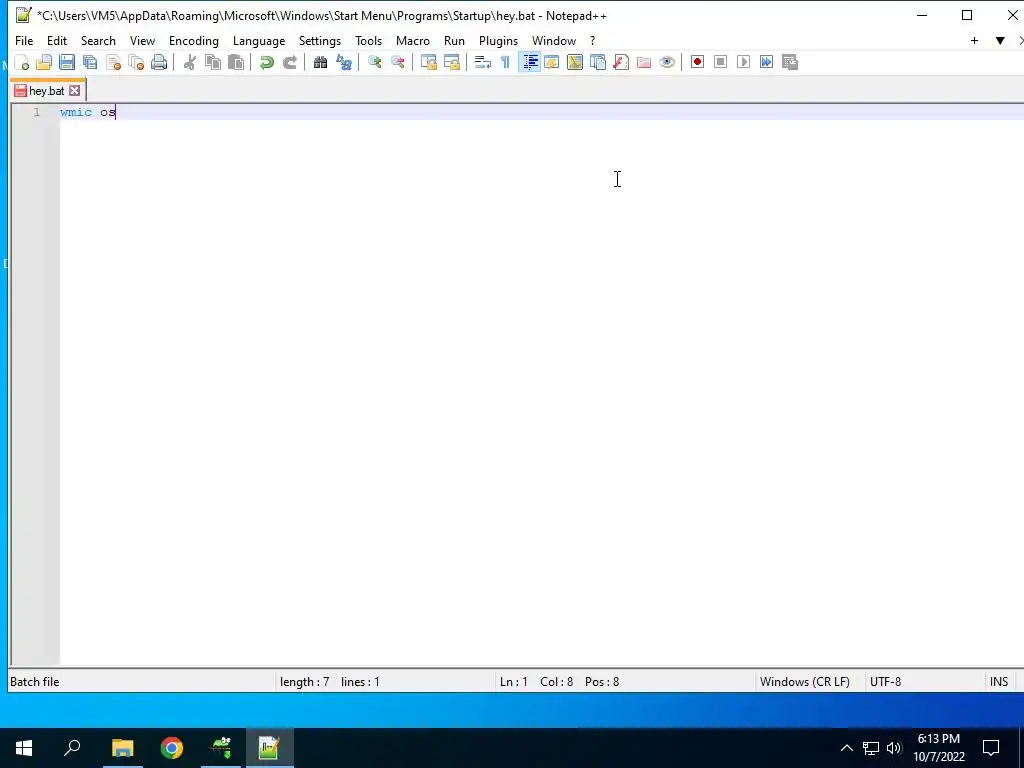Open the View menu
The width and height of the screenshot is (1024, 768).
point(142,40)
